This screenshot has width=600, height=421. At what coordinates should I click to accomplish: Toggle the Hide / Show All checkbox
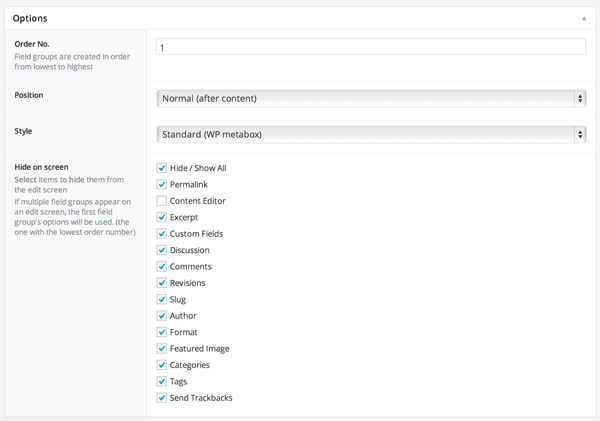tap(161, 168)
